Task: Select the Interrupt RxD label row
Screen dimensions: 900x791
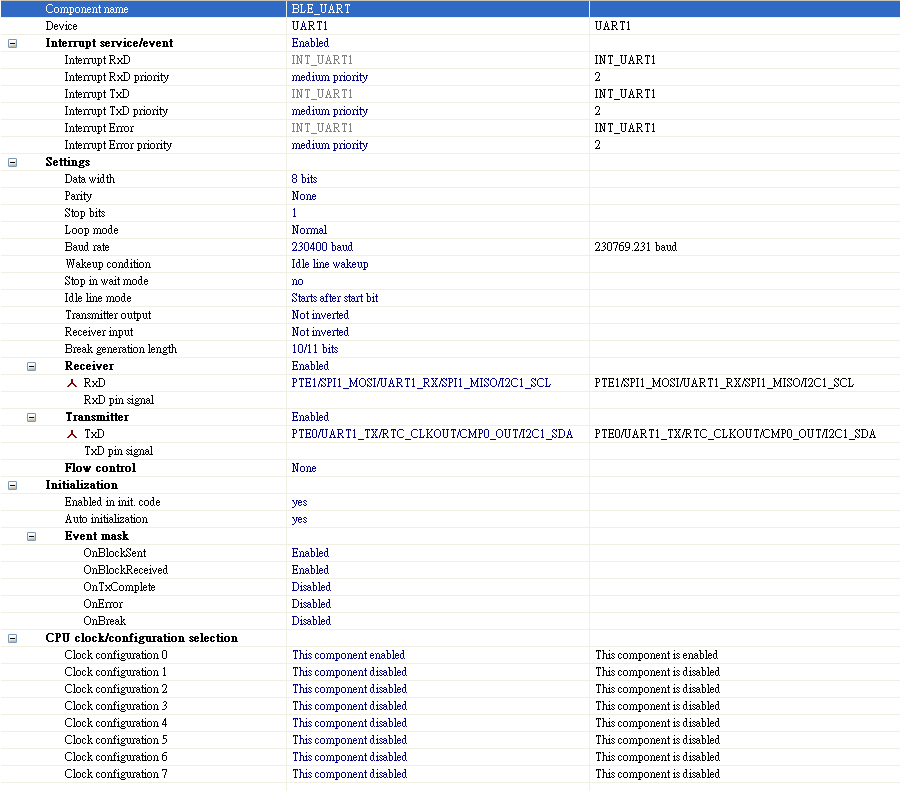Action: [x=98, y=60]
